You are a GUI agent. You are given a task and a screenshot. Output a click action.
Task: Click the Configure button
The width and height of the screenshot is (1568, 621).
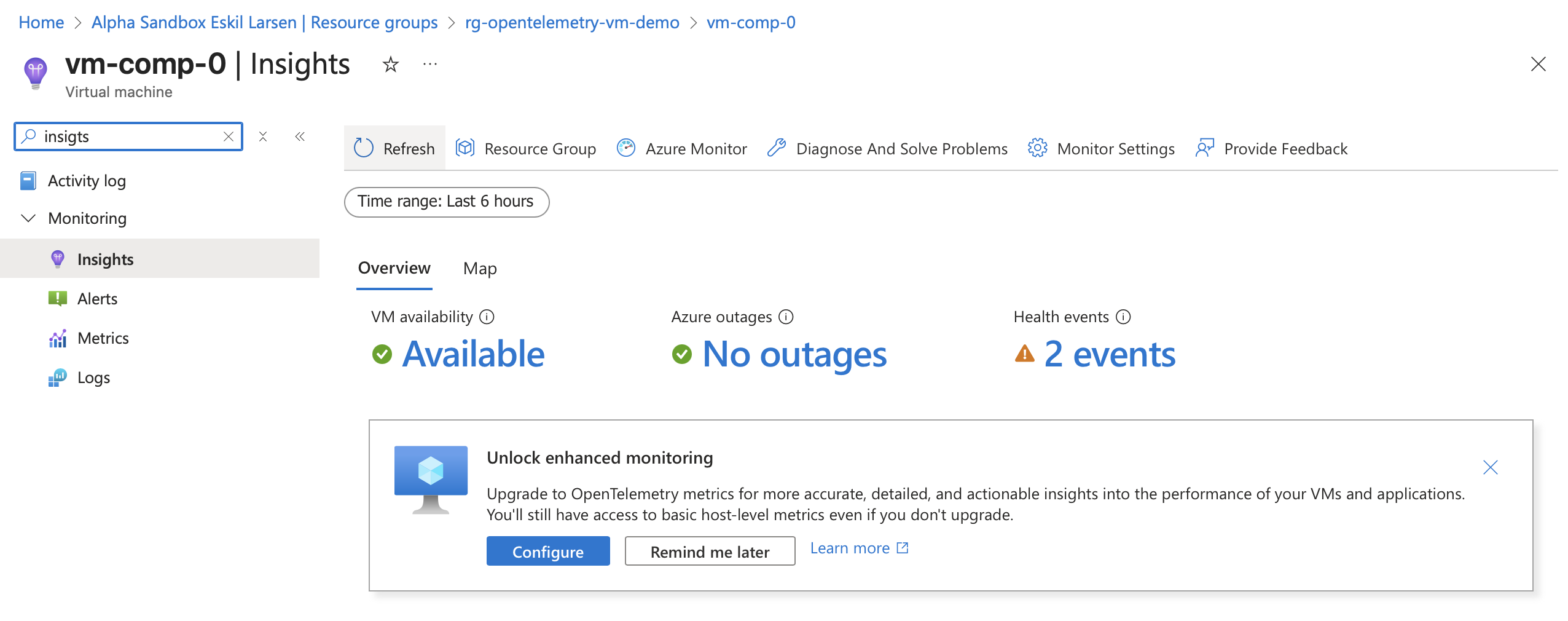(547, 551)
